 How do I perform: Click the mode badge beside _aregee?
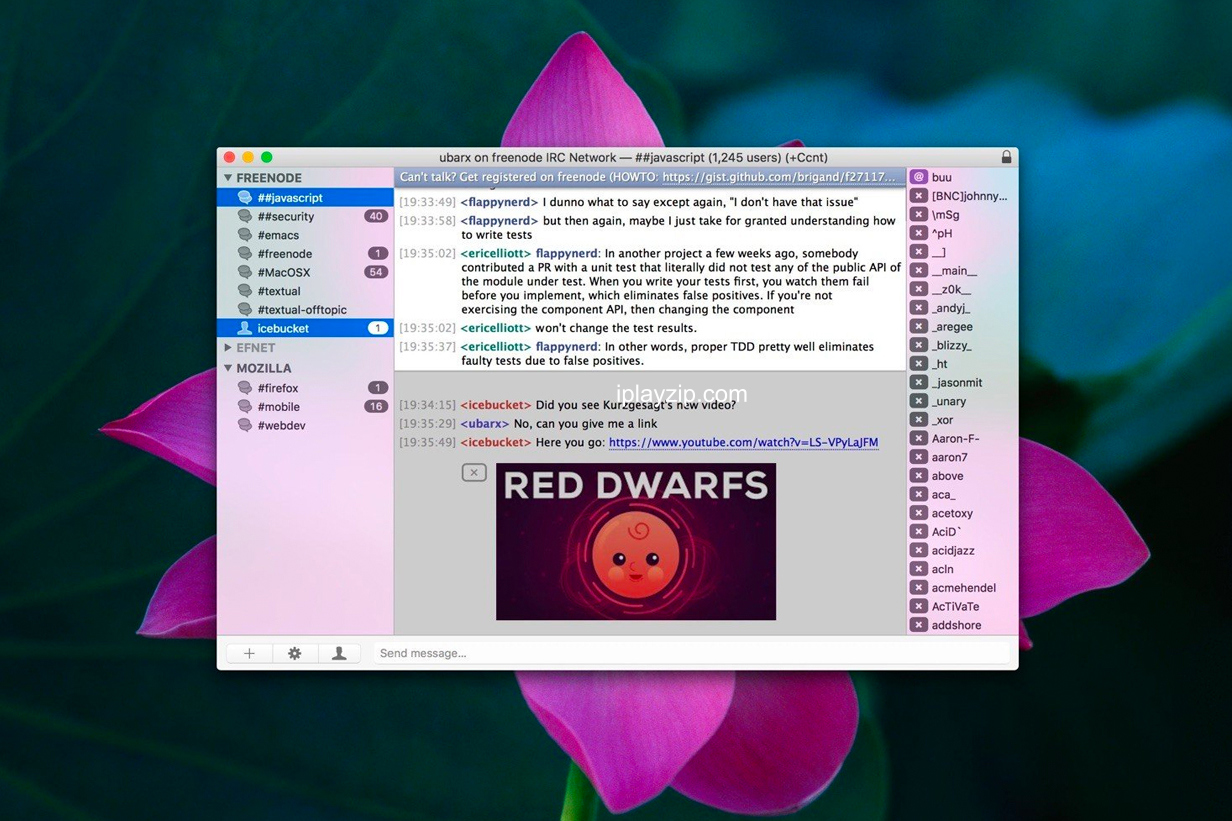click(x=918, y=326)
